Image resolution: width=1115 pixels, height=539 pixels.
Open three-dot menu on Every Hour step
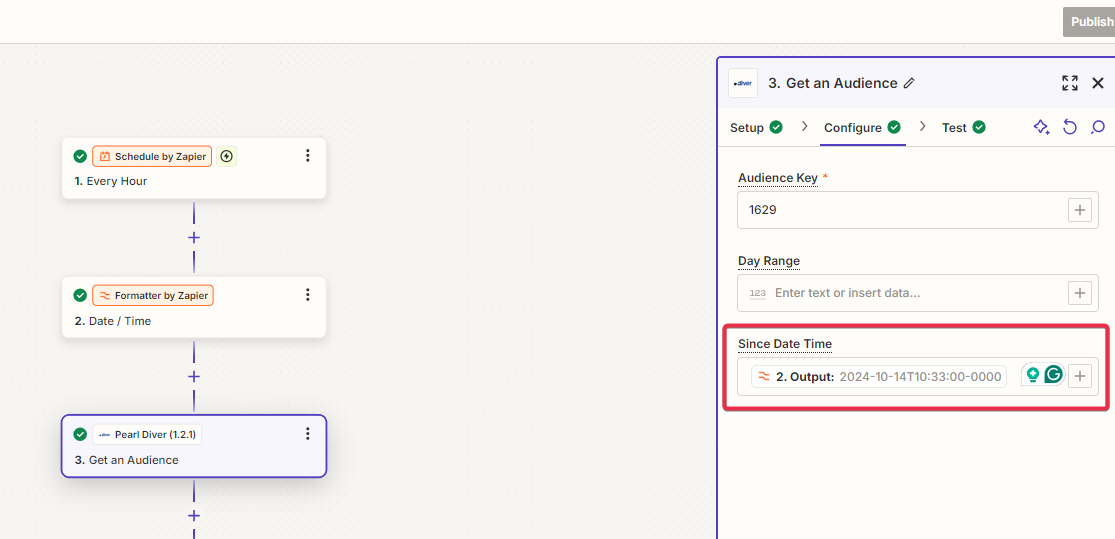[x=308, y=155]
